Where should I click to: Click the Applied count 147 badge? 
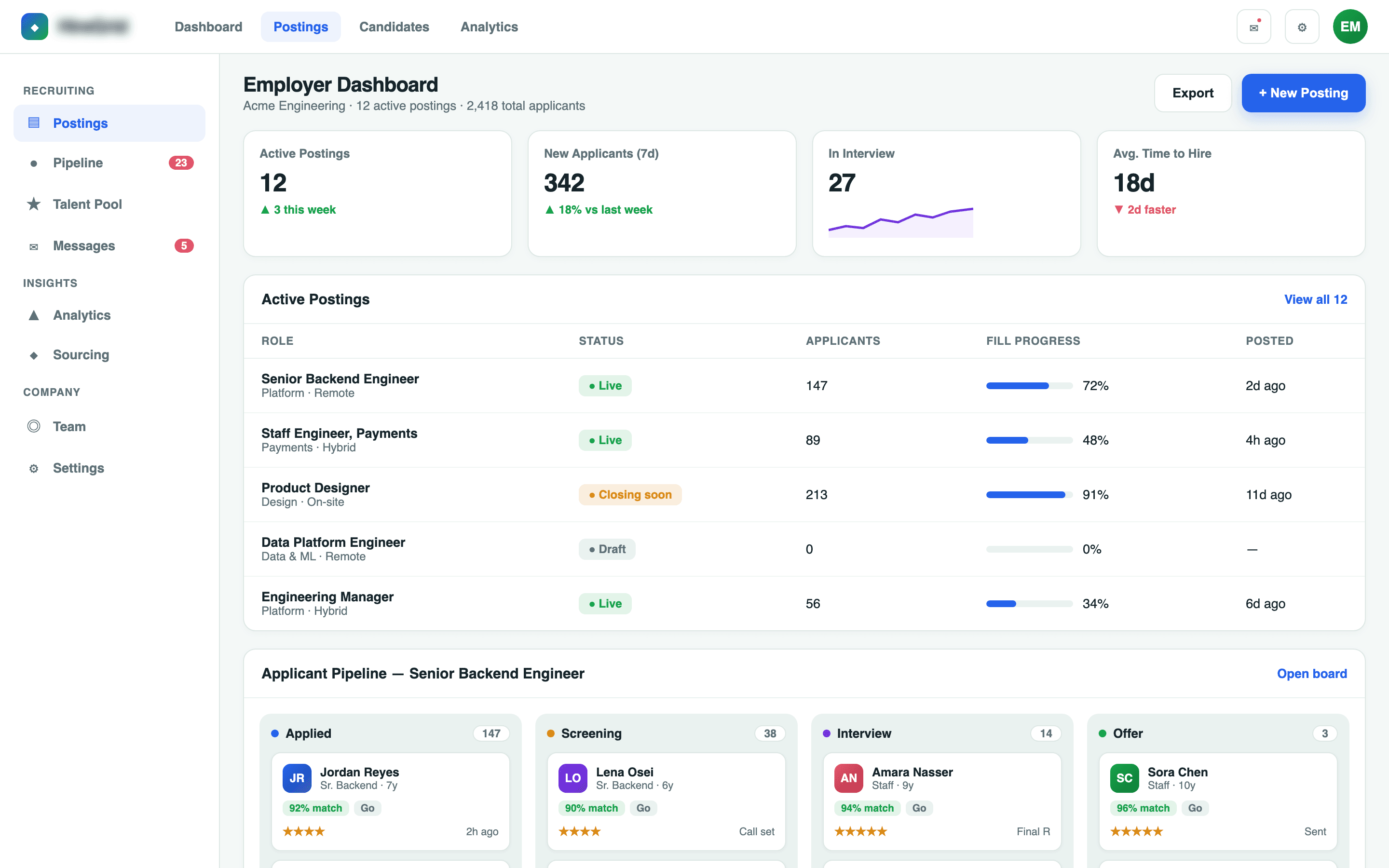tap(491, 733)
